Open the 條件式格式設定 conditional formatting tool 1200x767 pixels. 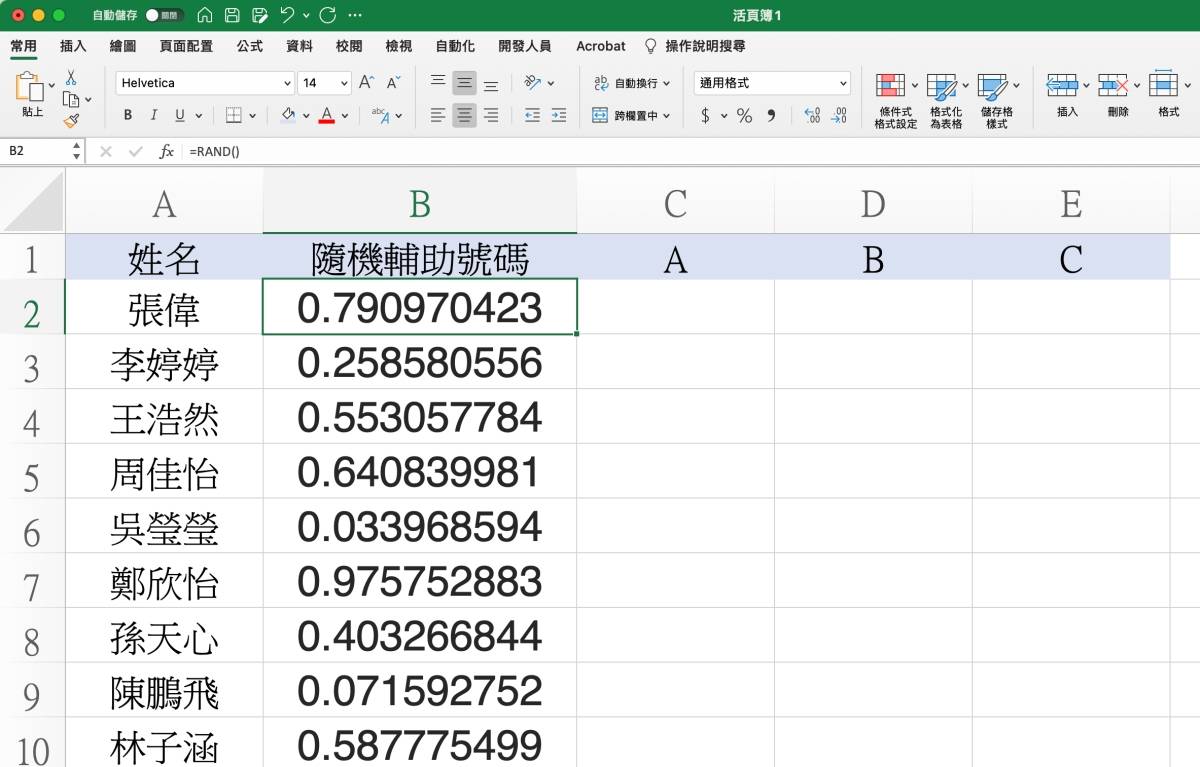[893, 96]
